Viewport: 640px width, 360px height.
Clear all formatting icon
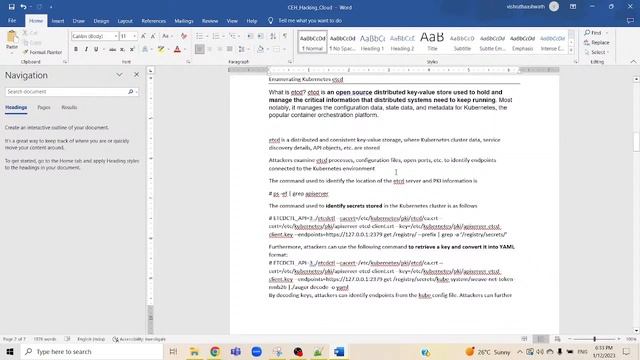click(x=184, y=36)
